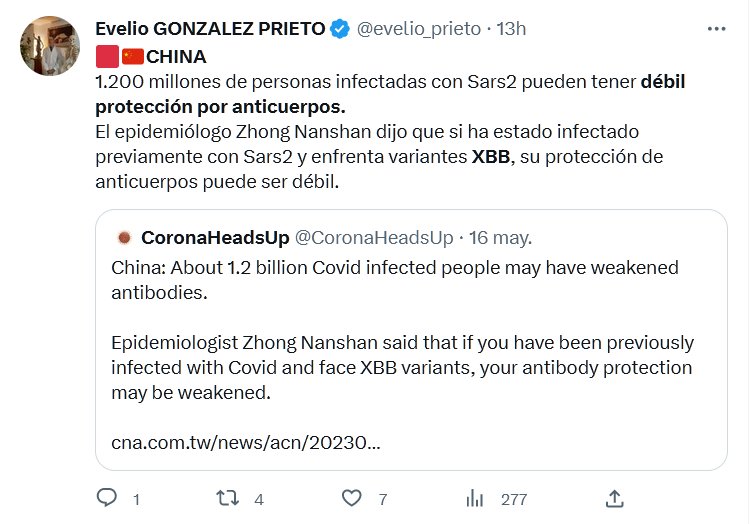Click the 13h timestamp of the tweet
The height and width of the screenshot is (524, 750).
click(511, 29)
